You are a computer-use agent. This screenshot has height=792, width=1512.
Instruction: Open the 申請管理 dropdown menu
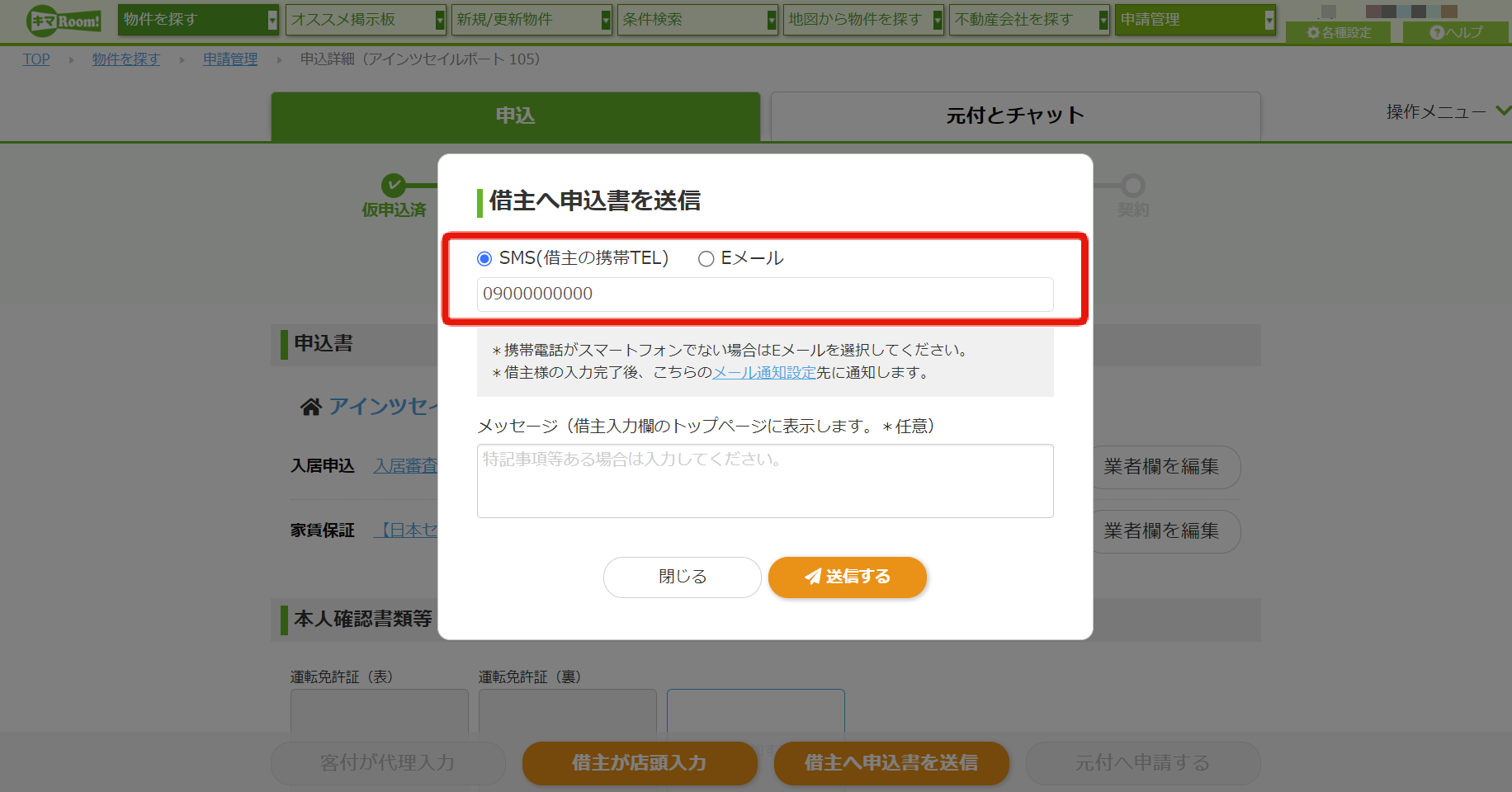click(x=1195, y=20)
